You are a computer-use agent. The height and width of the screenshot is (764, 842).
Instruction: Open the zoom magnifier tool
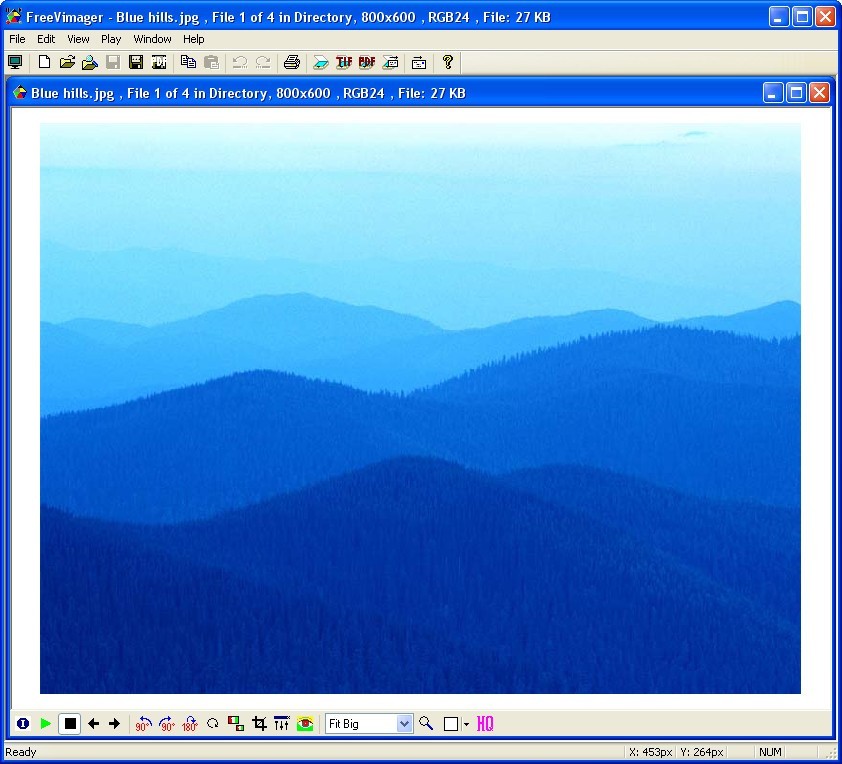[x=424, y=723]
